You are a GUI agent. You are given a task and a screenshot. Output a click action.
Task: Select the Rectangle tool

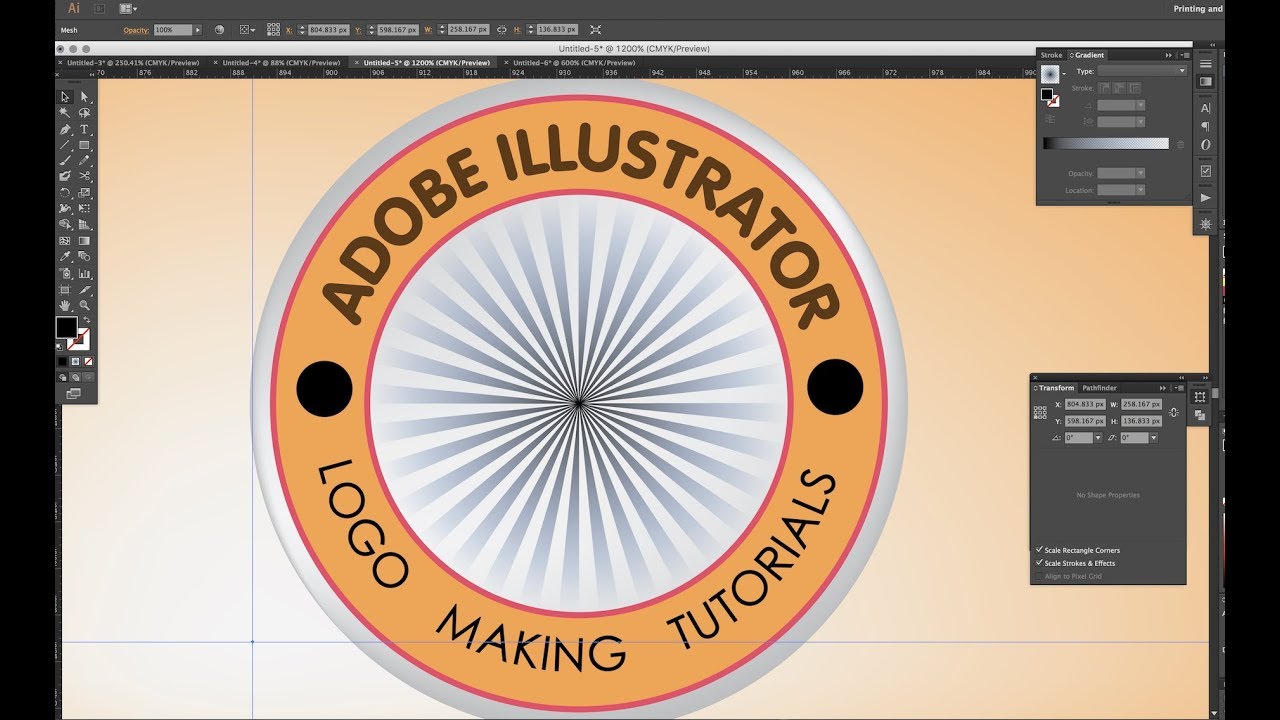click(x=85, y=145)
